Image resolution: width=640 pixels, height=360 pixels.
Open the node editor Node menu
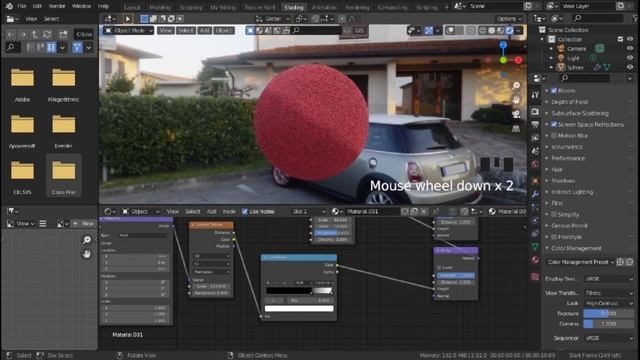click(229, 211)
